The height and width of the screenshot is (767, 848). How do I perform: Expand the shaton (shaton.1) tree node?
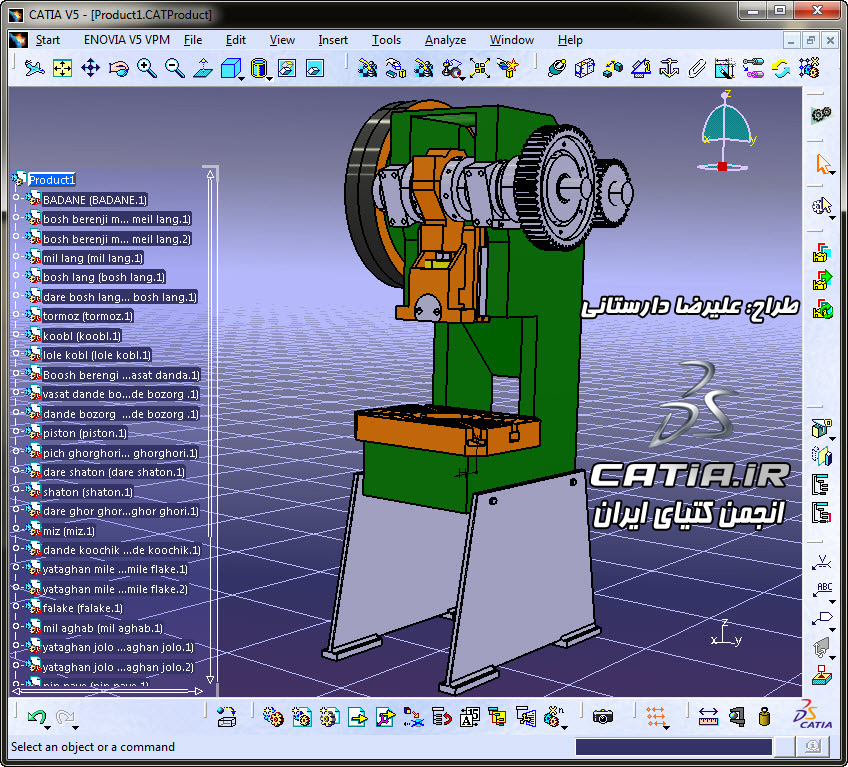click(x=16, y=490)
